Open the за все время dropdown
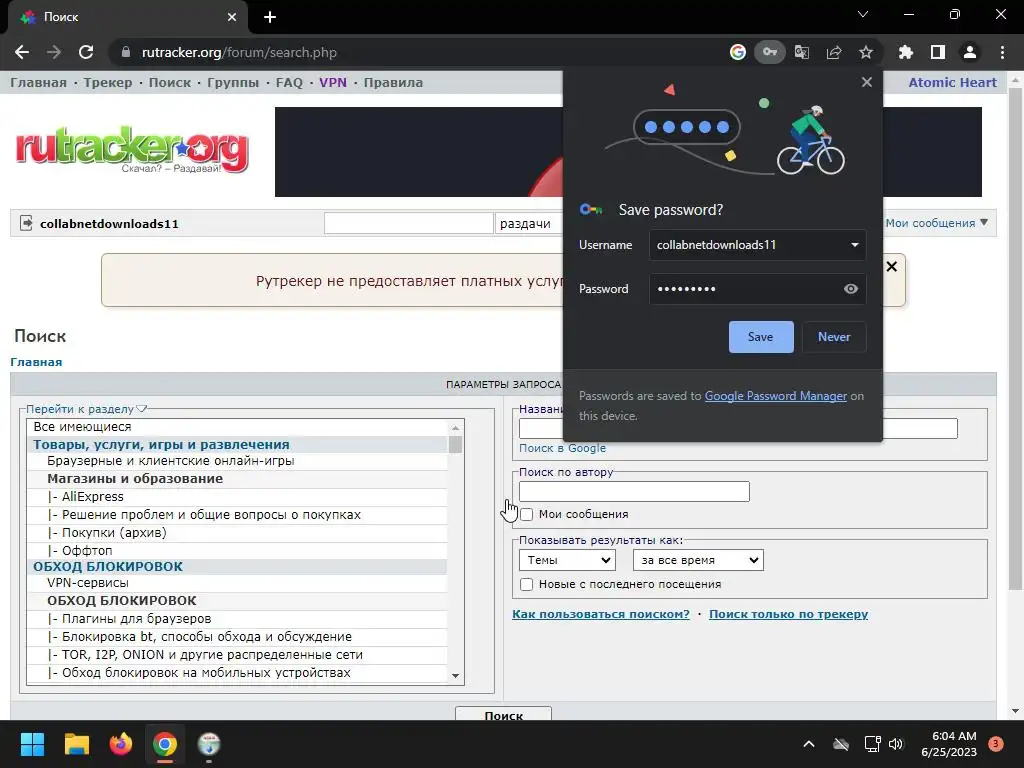 698,560
